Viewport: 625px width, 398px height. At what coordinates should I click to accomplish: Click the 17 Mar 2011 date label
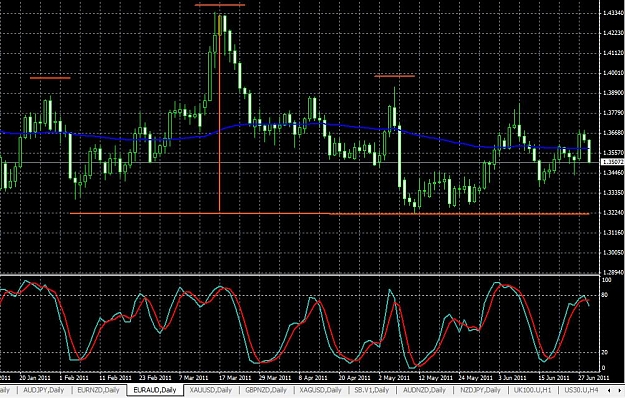pos(234,377)
